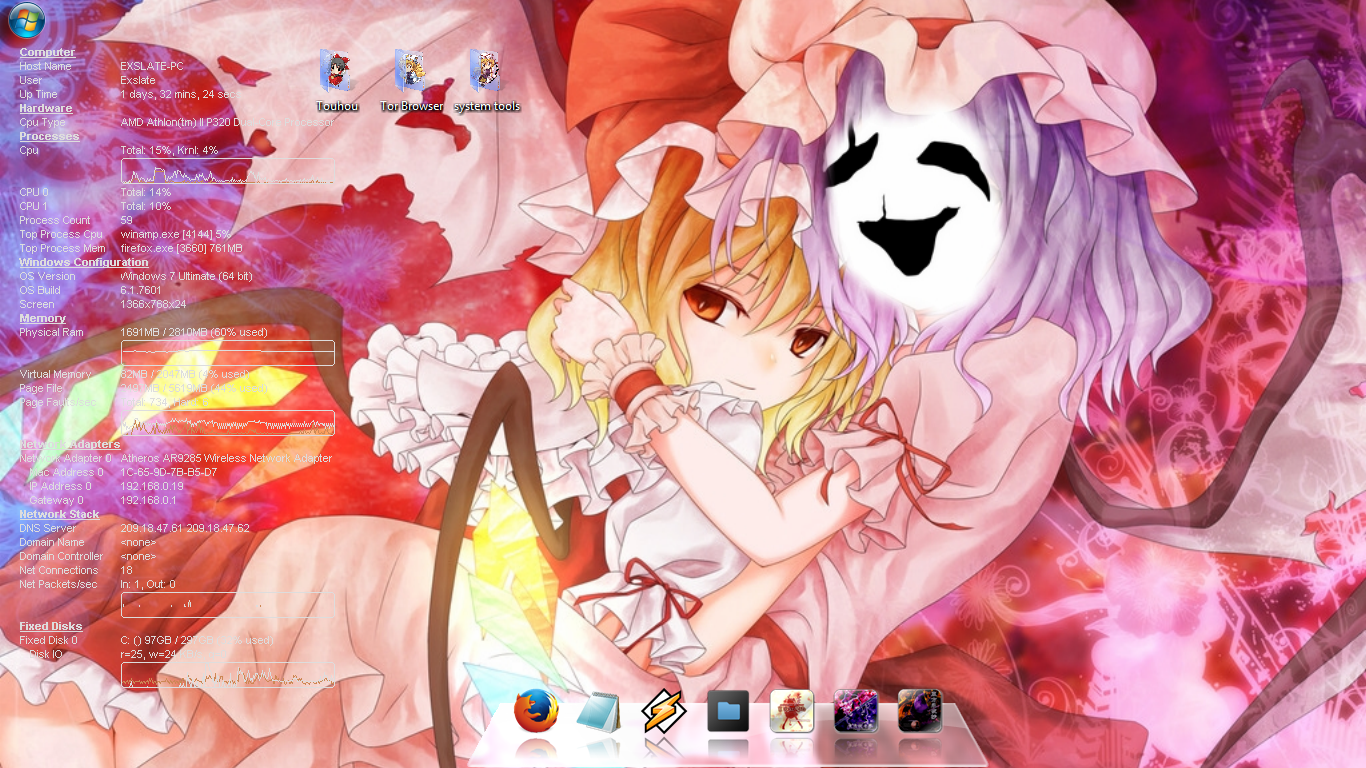Click the Process Count value 59

126,220
